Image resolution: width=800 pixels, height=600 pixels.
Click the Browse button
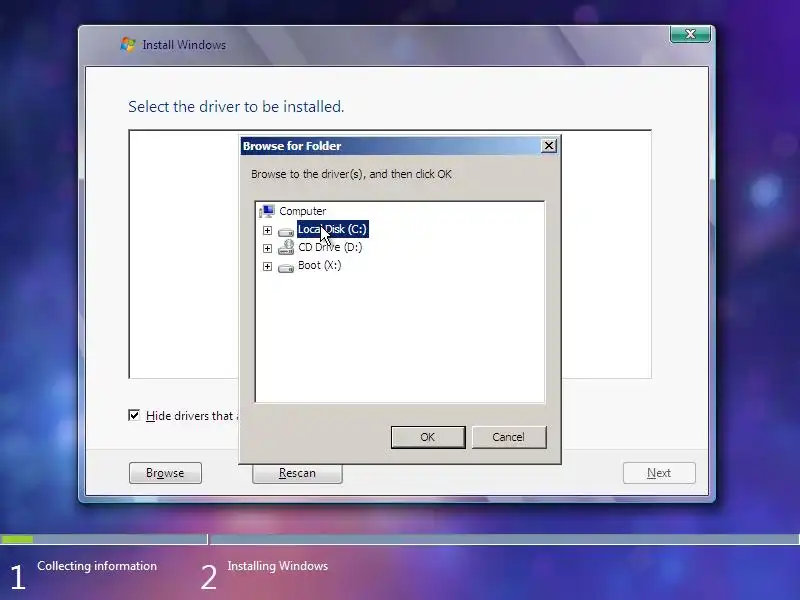point(165,473)
